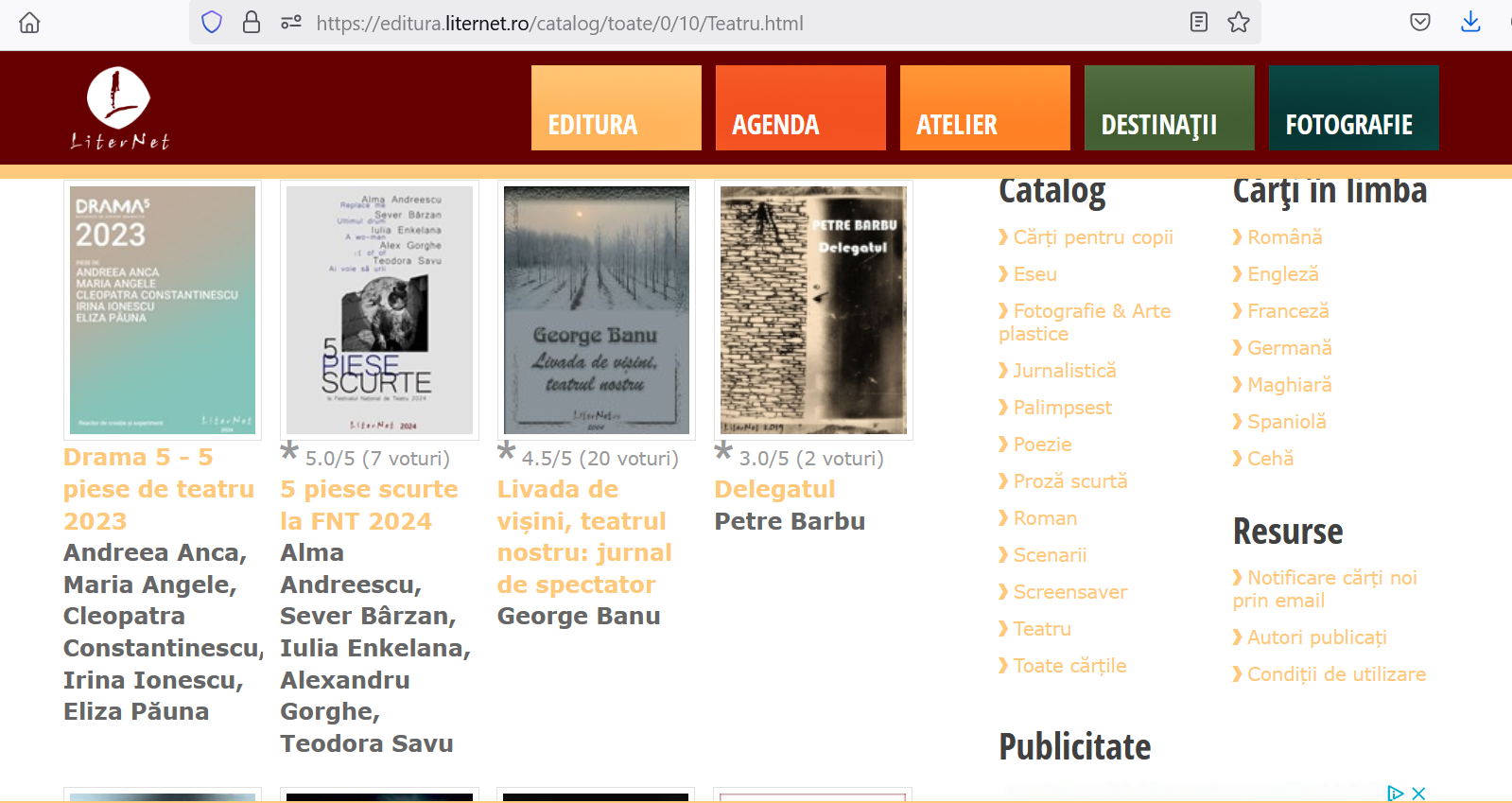Viewport: 1512px width, 803px height.
Task: Close the advertisement with the X icon
Action: [1418, 794]
